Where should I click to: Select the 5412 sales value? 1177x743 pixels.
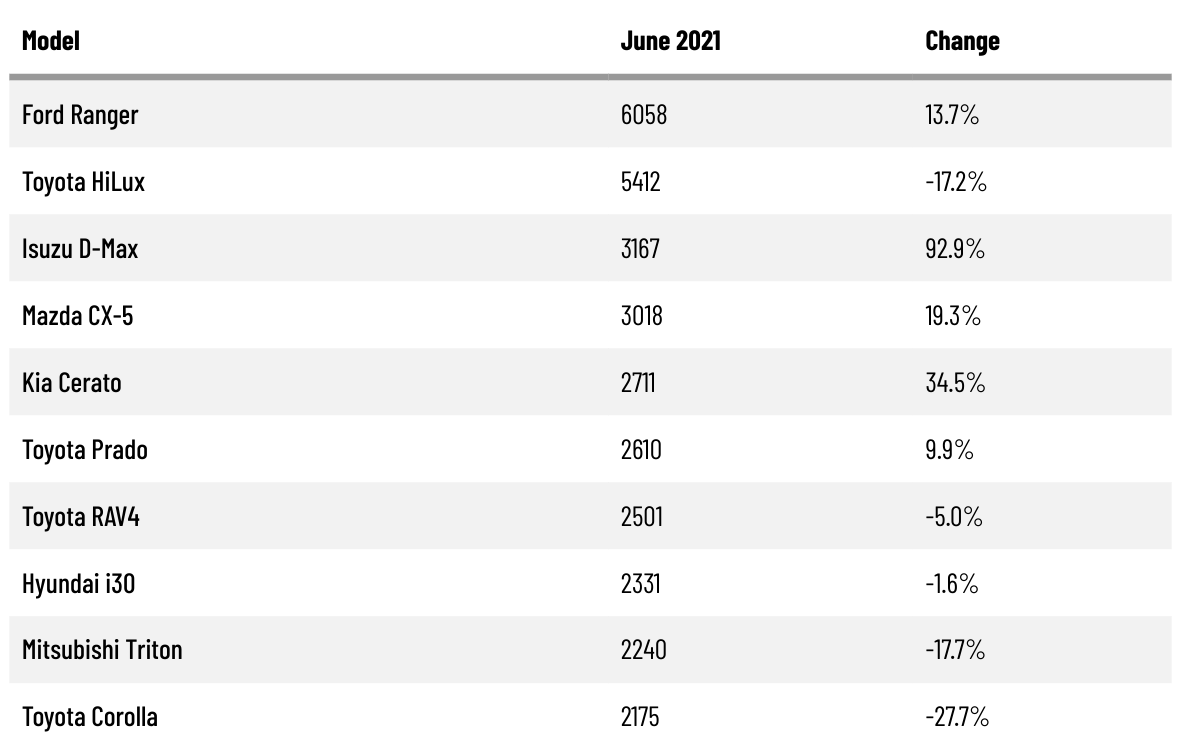[x=641, y=182]
